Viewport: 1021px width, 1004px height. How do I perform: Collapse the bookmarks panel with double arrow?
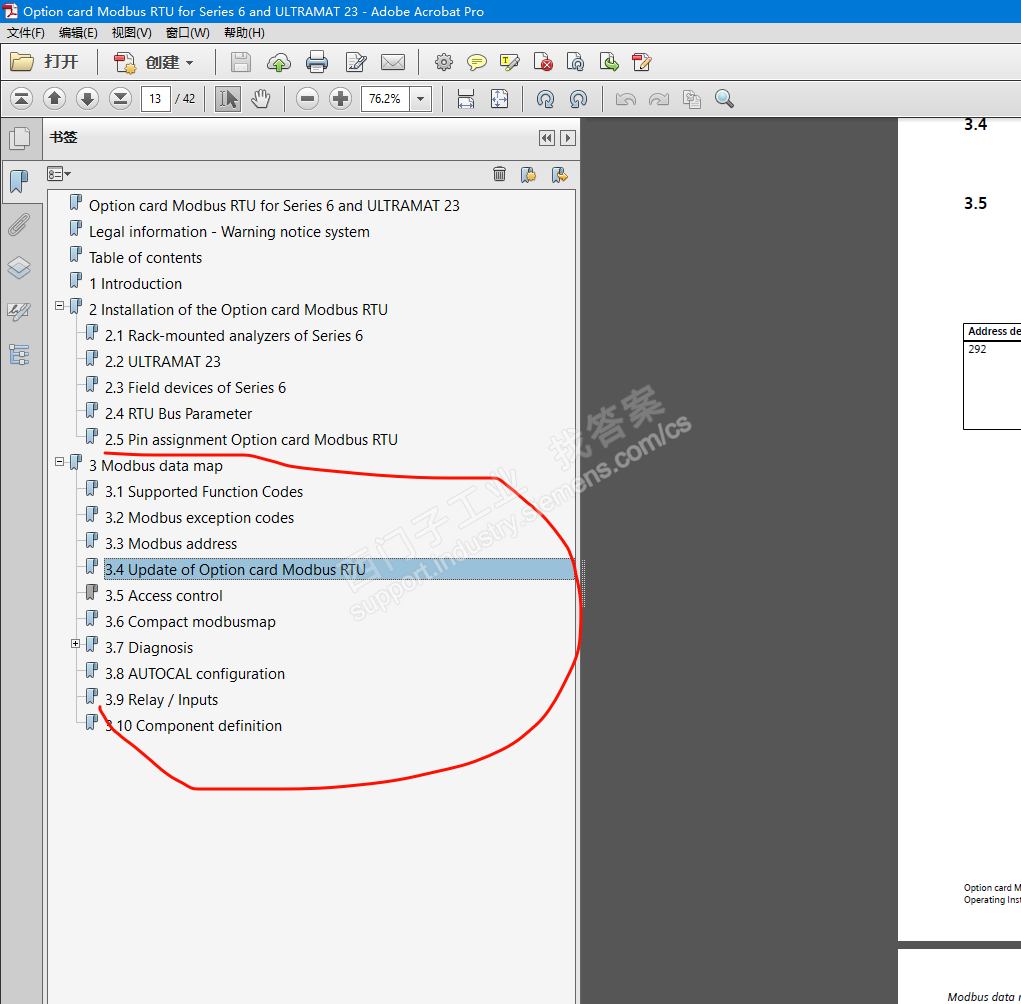tap(547, 138)
